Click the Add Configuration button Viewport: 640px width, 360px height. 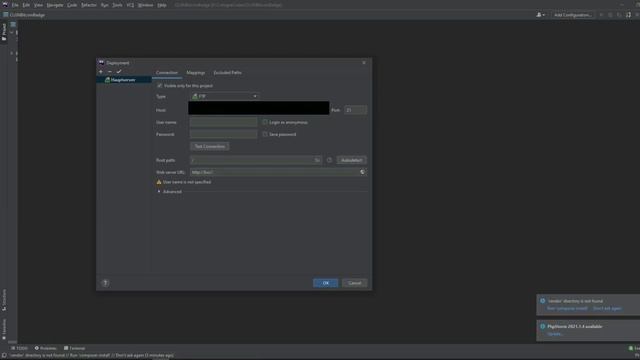tap(573, 15)
